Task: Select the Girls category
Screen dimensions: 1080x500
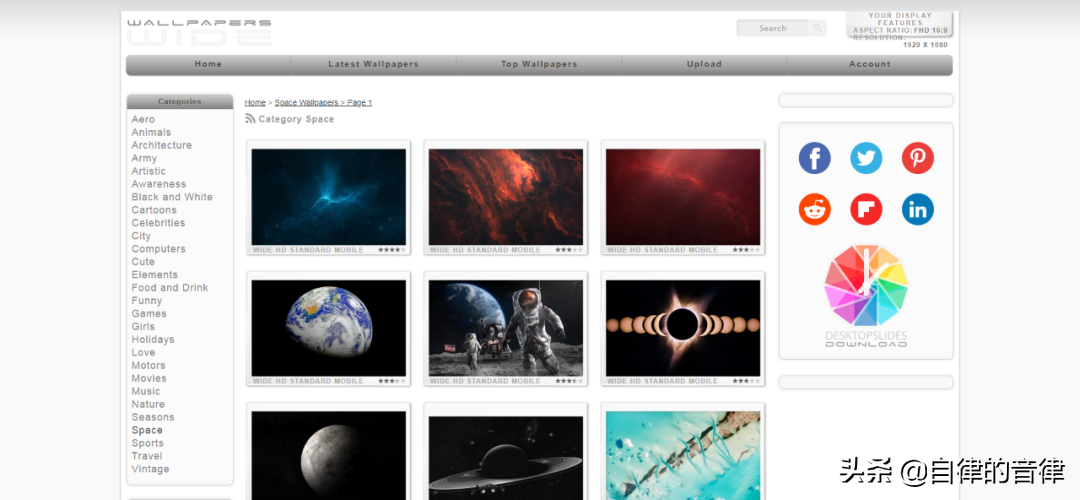Action: 143,326
